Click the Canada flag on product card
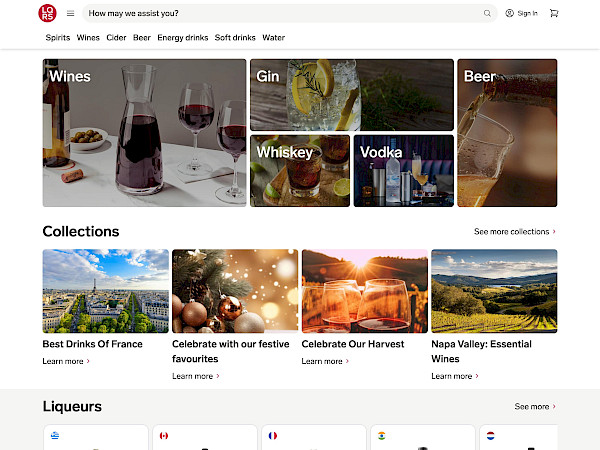The height and width of the screenshot is (450, 600). (163, 436)
